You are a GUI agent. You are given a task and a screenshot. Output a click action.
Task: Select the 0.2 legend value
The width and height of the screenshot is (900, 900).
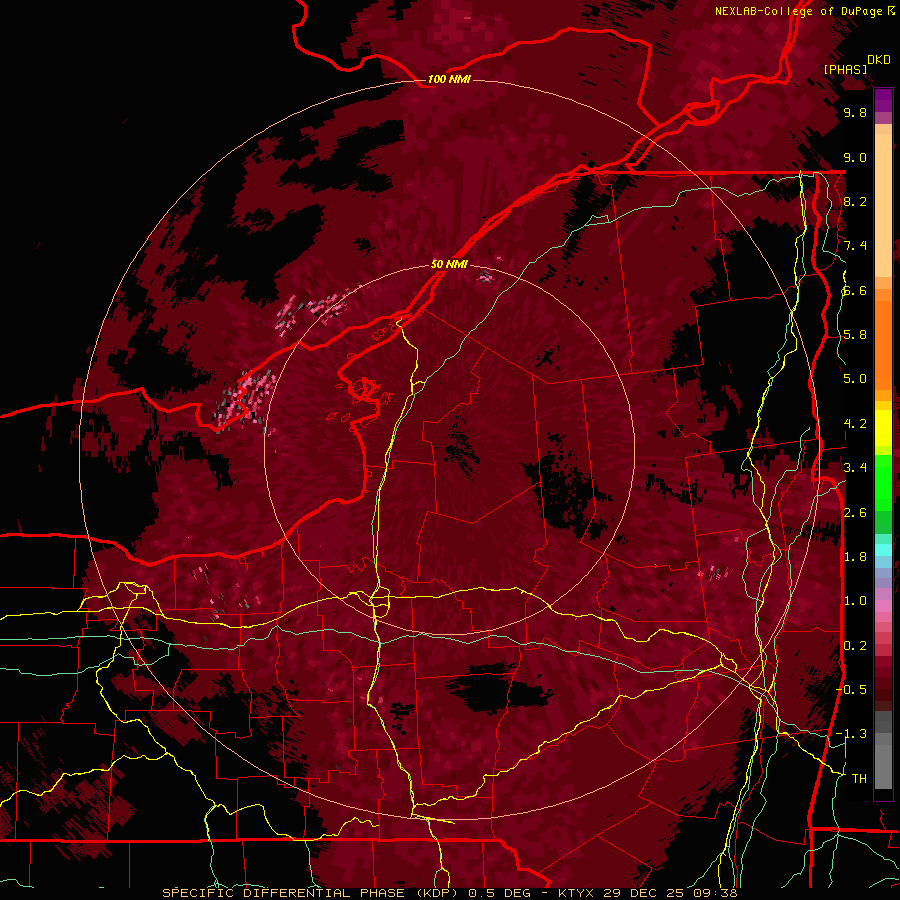[x=855, y=646]
